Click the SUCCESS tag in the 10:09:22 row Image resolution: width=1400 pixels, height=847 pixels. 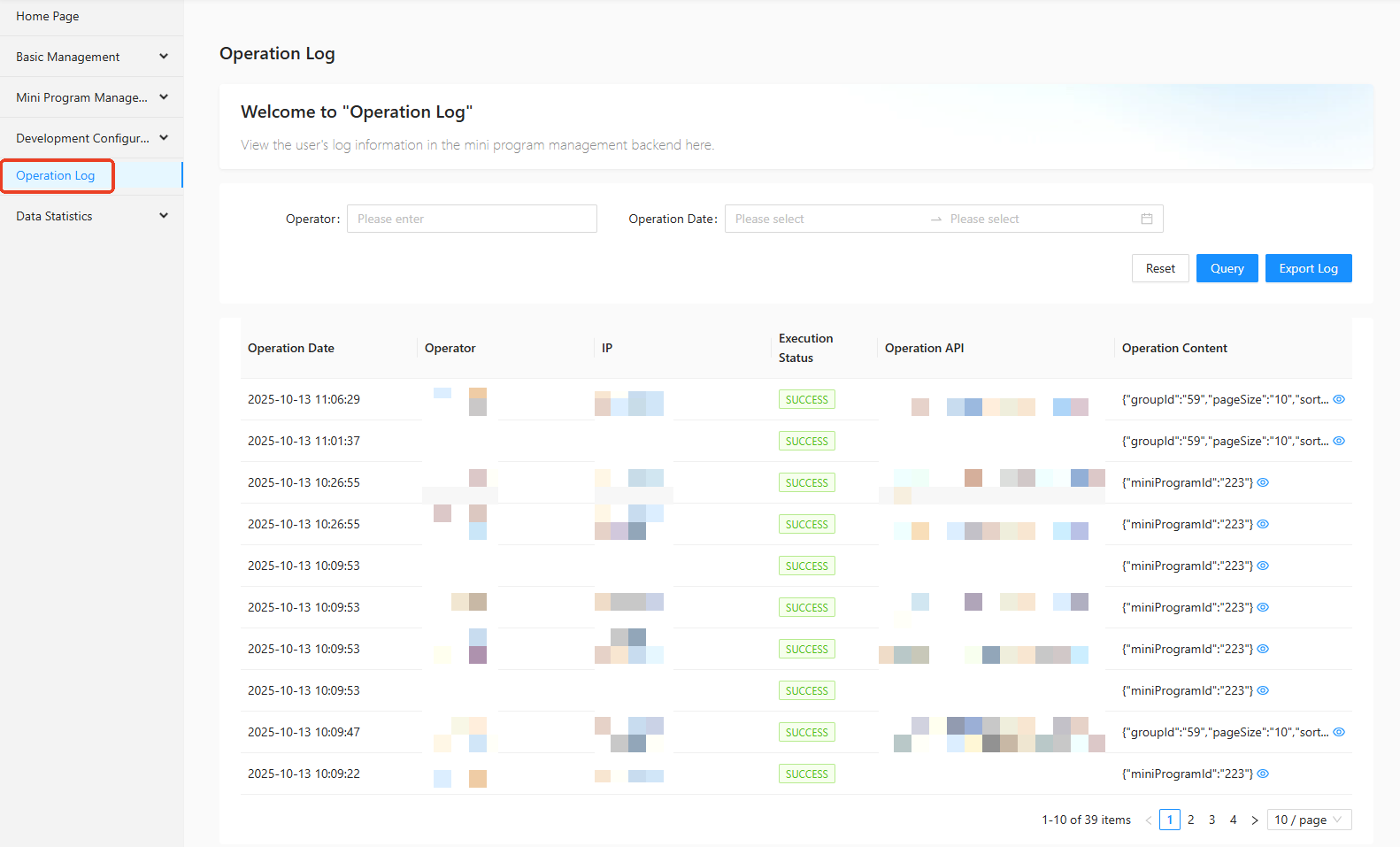click(x=807, y=774)
